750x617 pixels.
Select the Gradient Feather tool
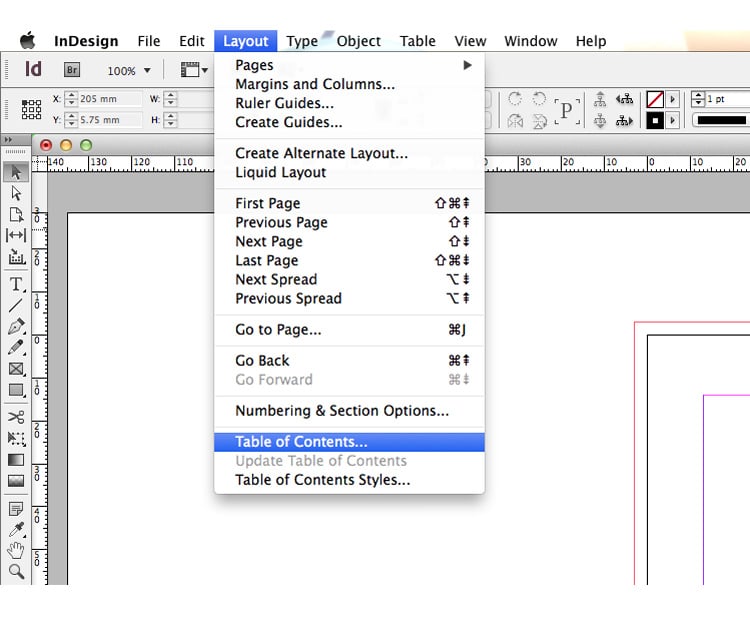[16, 481]
